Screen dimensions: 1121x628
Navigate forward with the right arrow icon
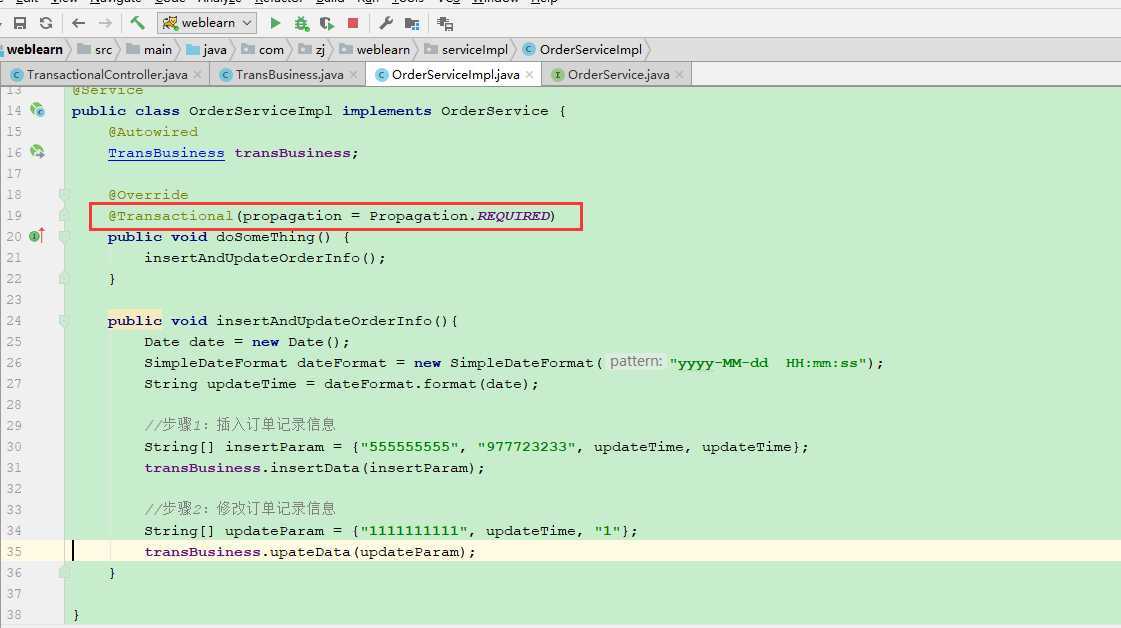point(105,24)
